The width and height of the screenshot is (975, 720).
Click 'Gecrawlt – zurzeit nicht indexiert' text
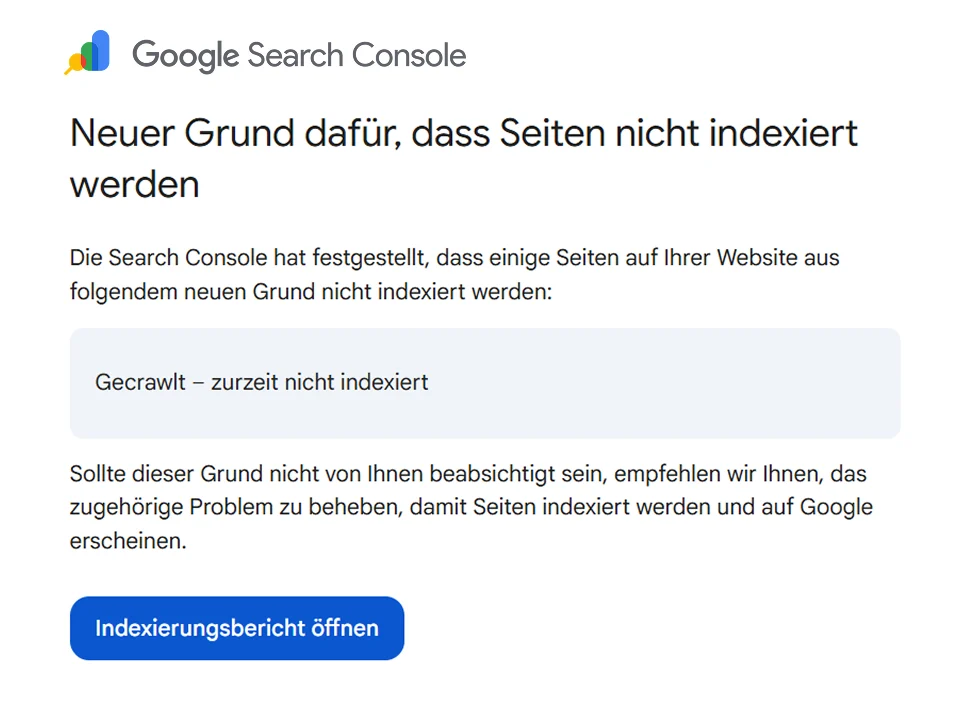pyautogui.click(x=261, y=382)
